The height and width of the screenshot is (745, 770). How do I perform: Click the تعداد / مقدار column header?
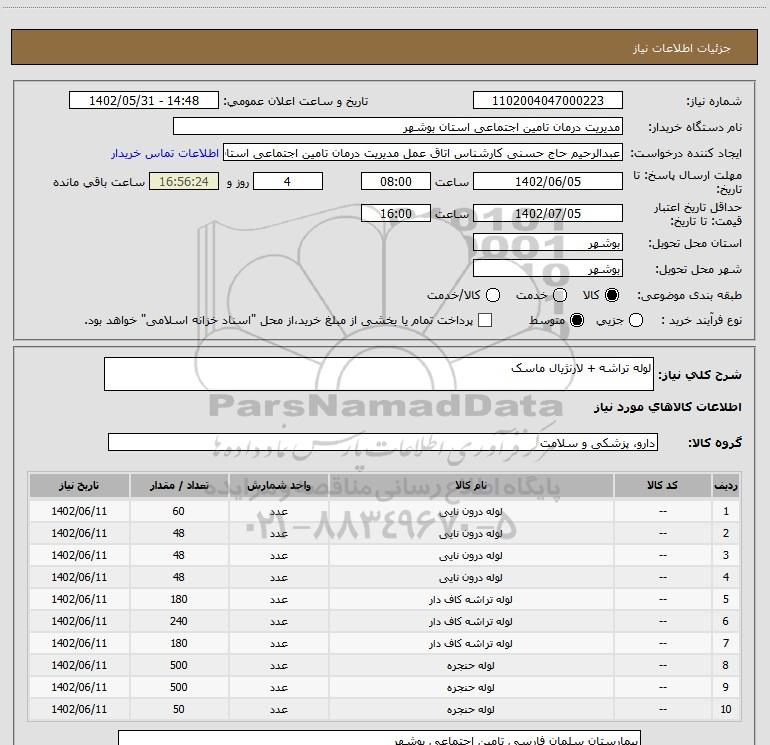179,486
